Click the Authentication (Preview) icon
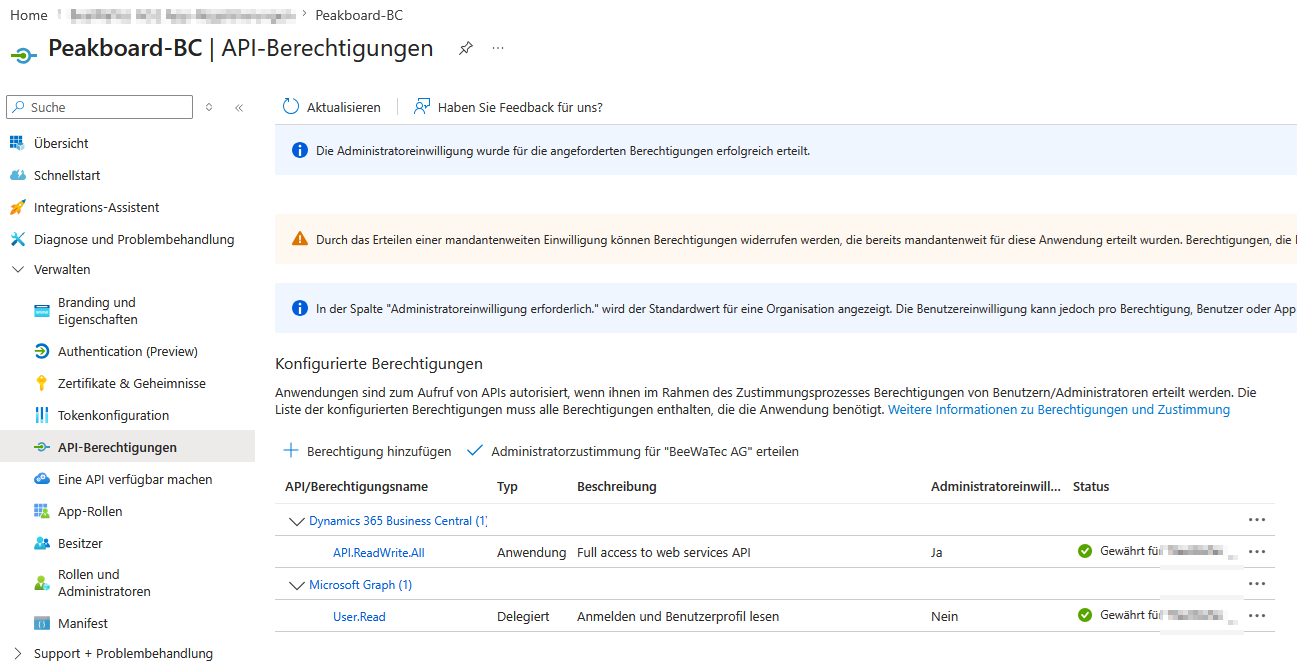This screenshot has height=665, width=1297. (41, 351)
